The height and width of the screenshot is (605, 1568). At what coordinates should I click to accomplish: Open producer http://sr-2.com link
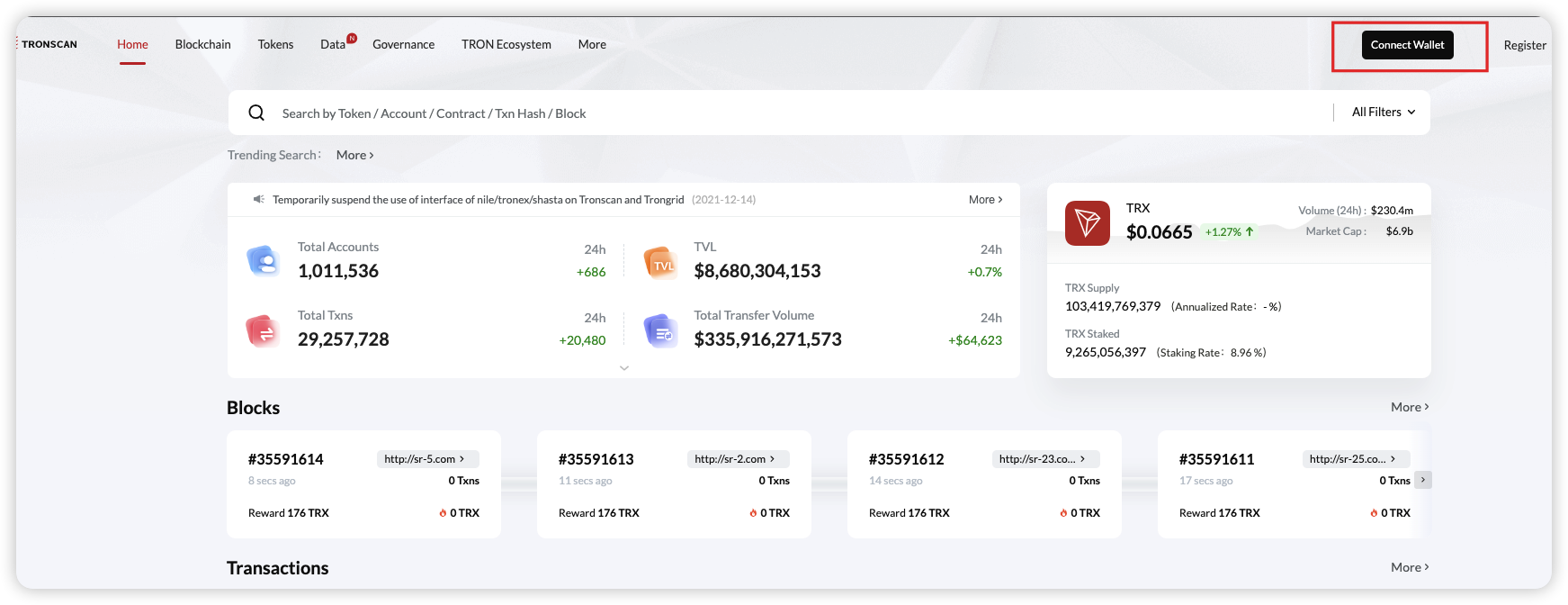point(738,459)
